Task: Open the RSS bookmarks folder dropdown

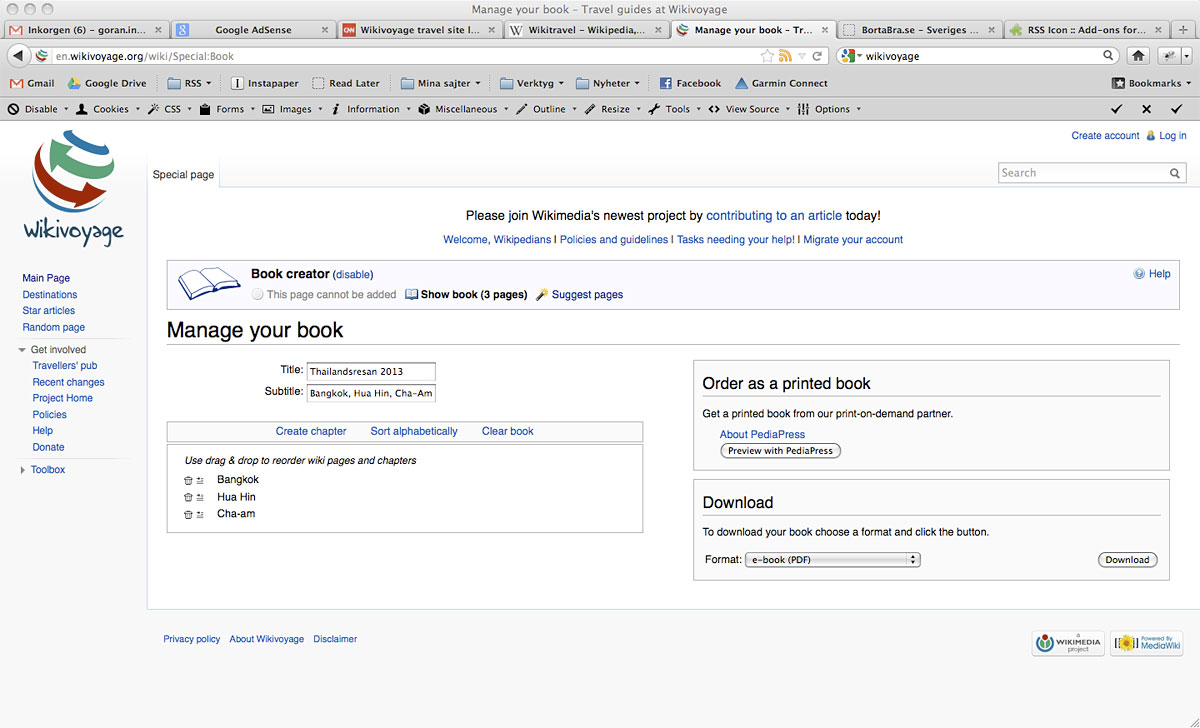Action: 190,83
